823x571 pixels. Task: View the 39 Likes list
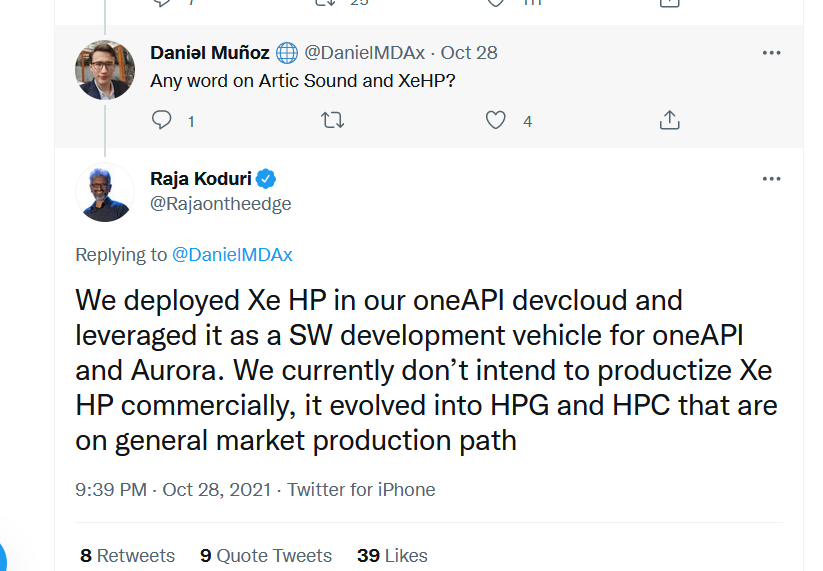click(x=392, y=555)
